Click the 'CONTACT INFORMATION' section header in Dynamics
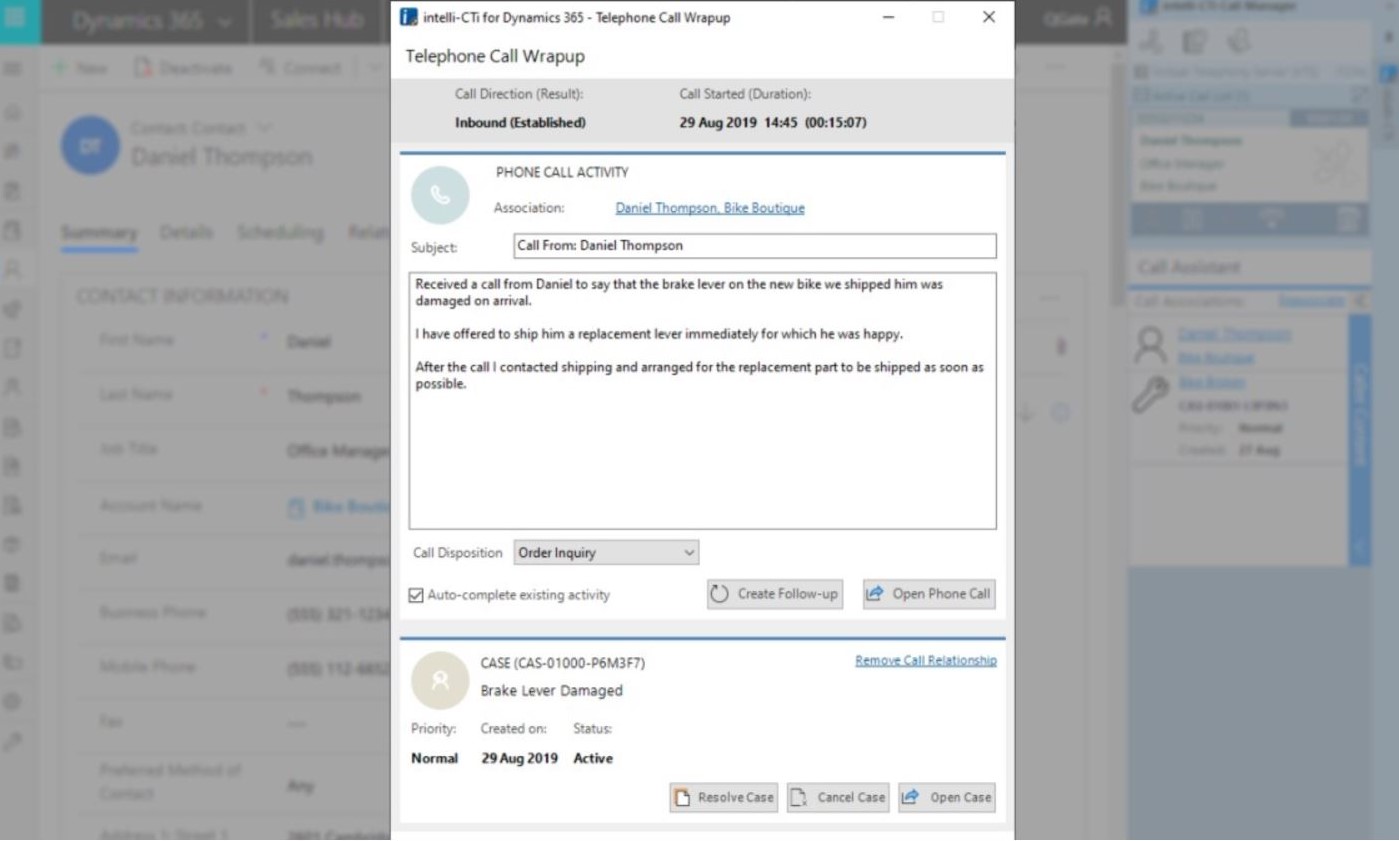This screenshot has width=1399, height=841. pyautogui.click(x=183, y=297)
